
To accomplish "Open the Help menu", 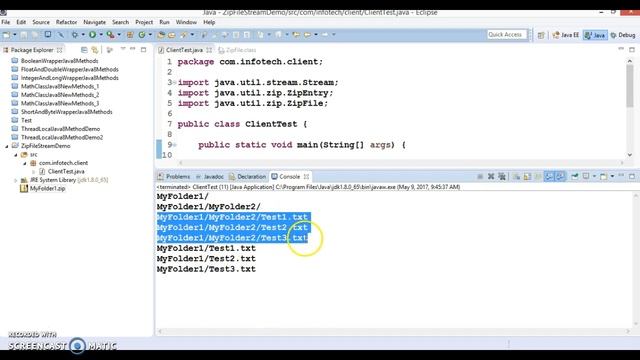I will pos(209,22).
